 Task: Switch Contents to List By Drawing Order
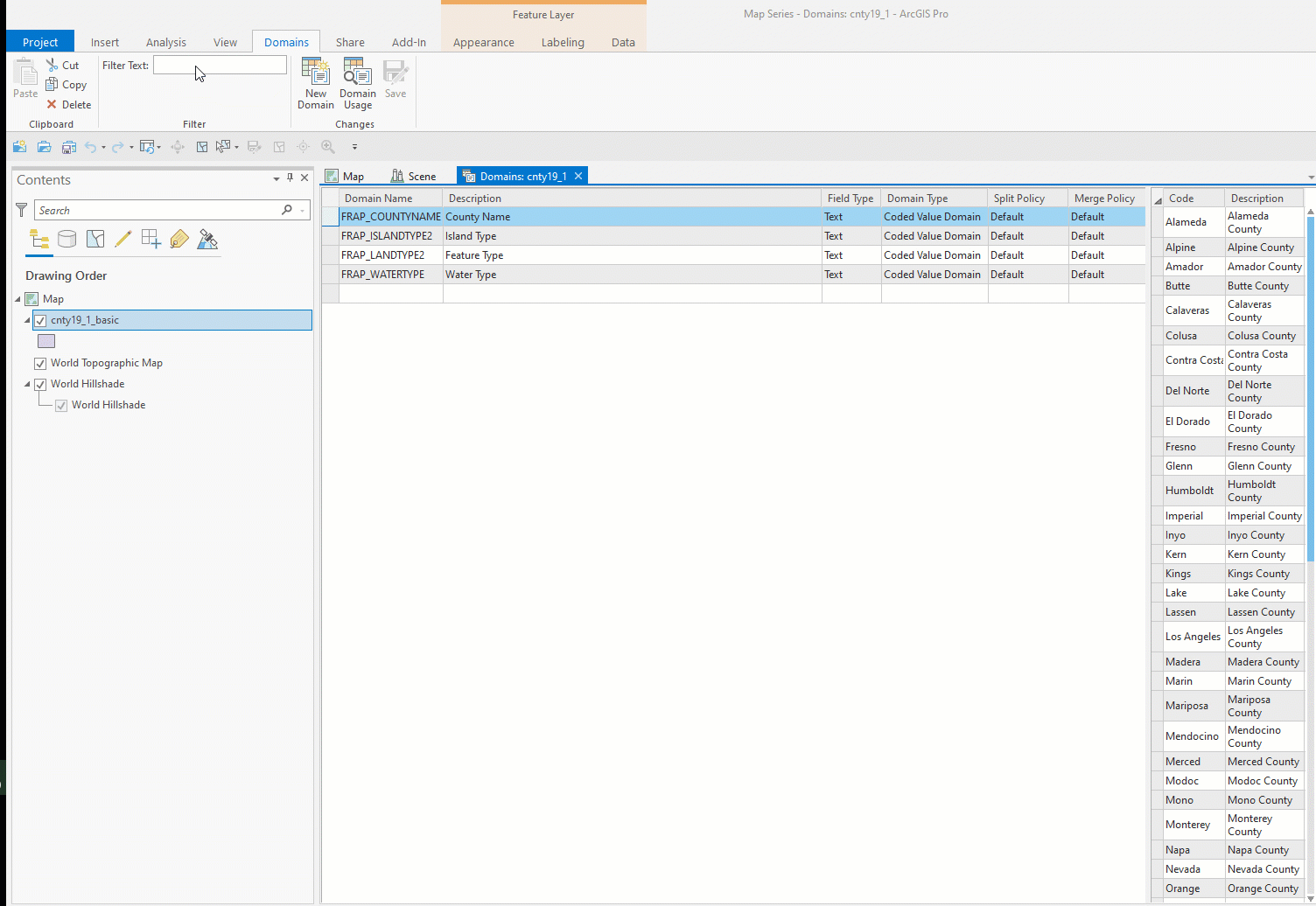39,240
